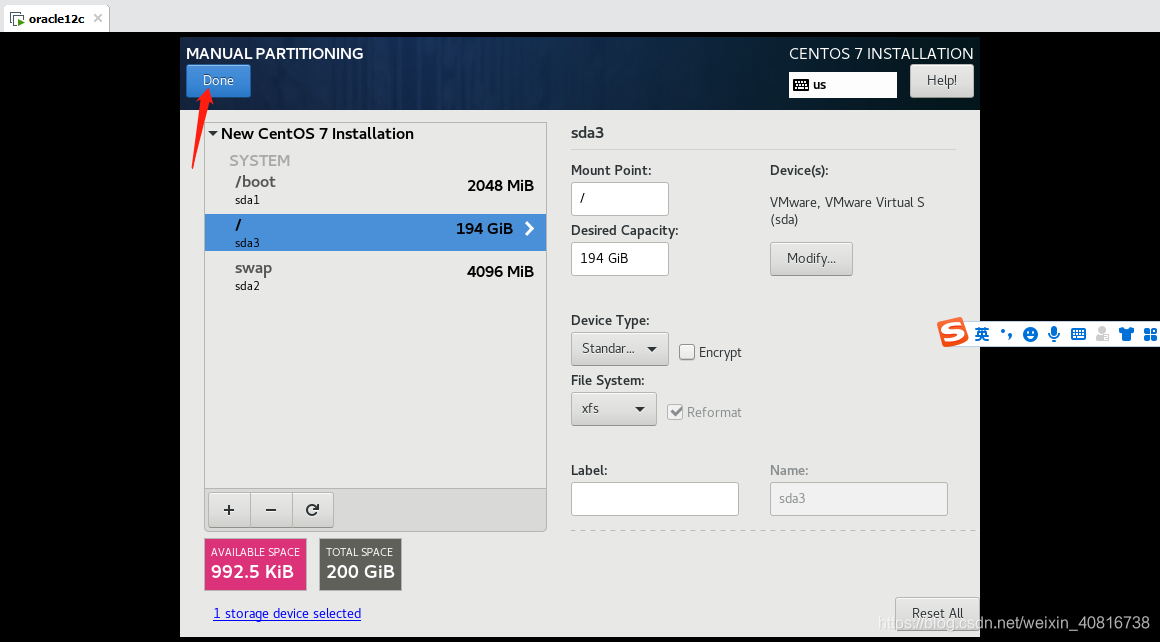
Task: Select the / sda3 partition row
Action: pos(376,232)
